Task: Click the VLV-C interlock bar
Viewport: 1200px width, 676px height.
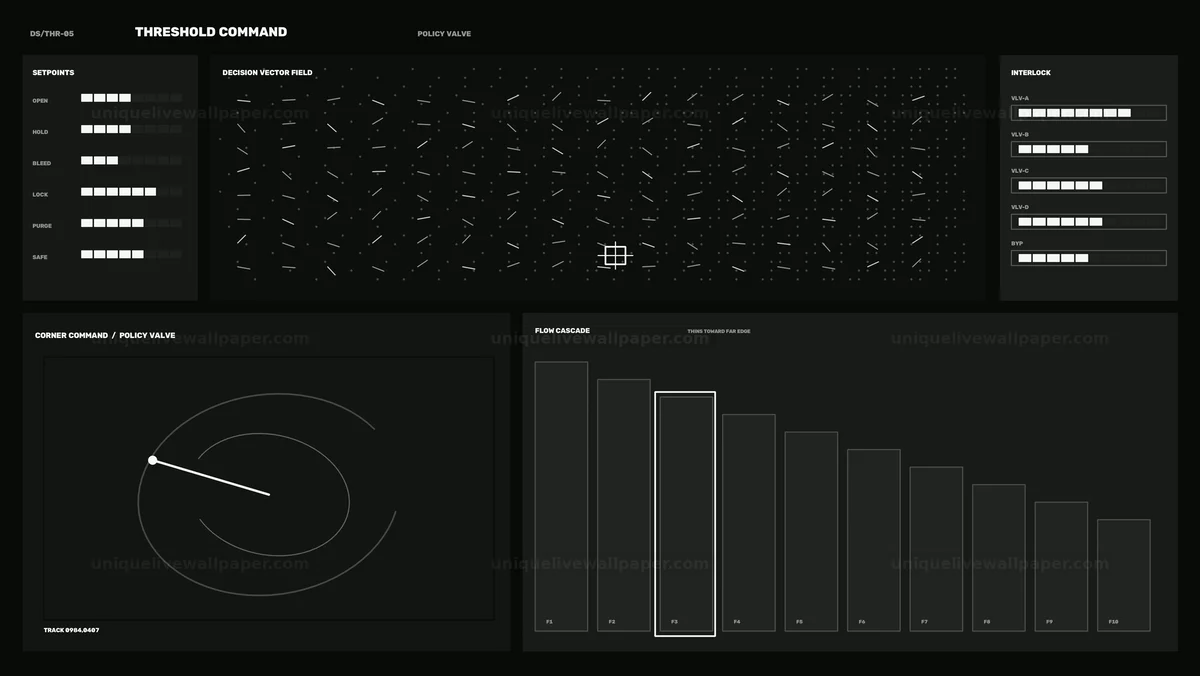Action: click(1088, 185)
